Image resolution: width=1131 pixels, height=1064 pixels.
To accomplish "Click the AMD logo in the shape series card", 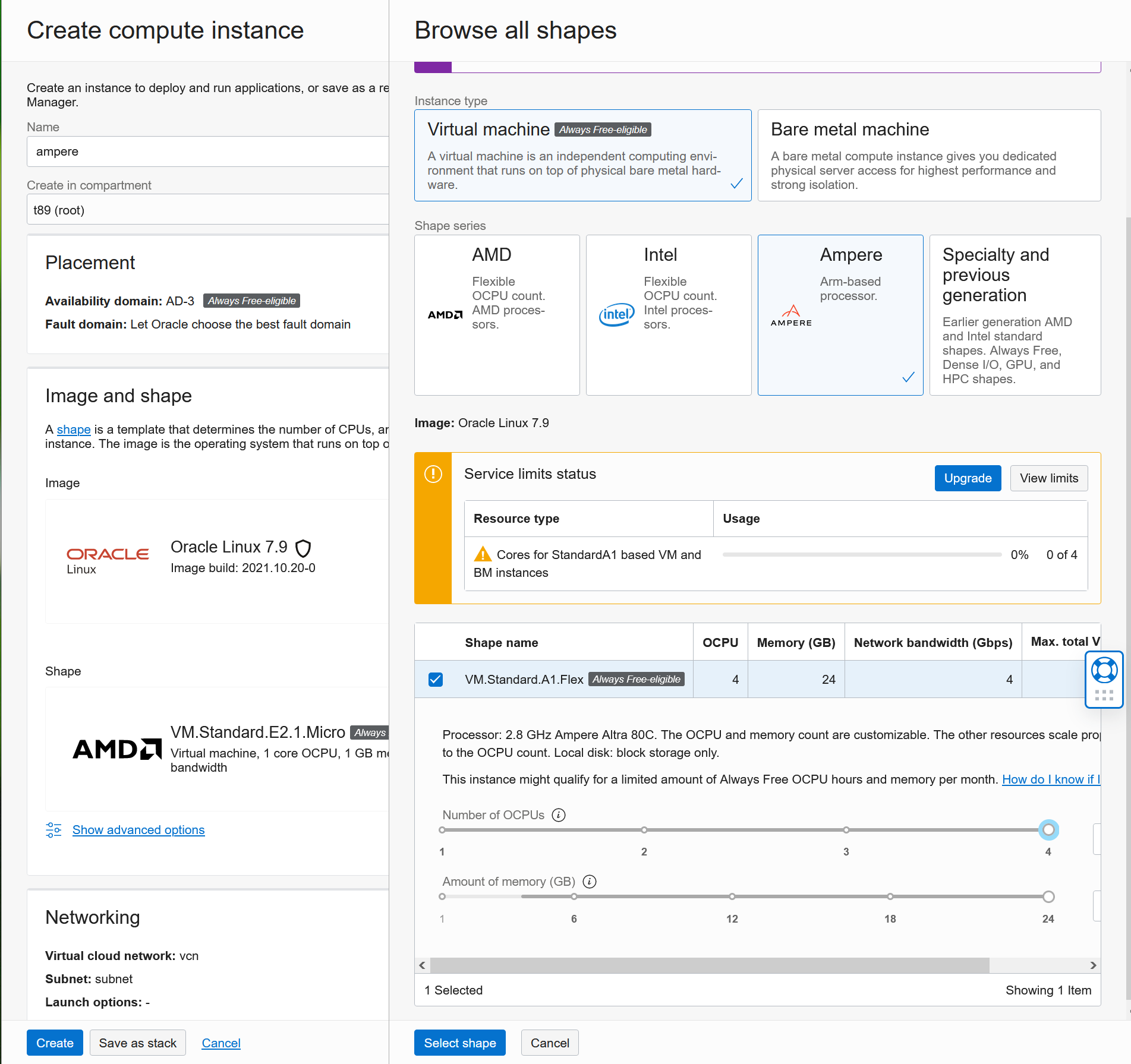I will tap(445, 315).
